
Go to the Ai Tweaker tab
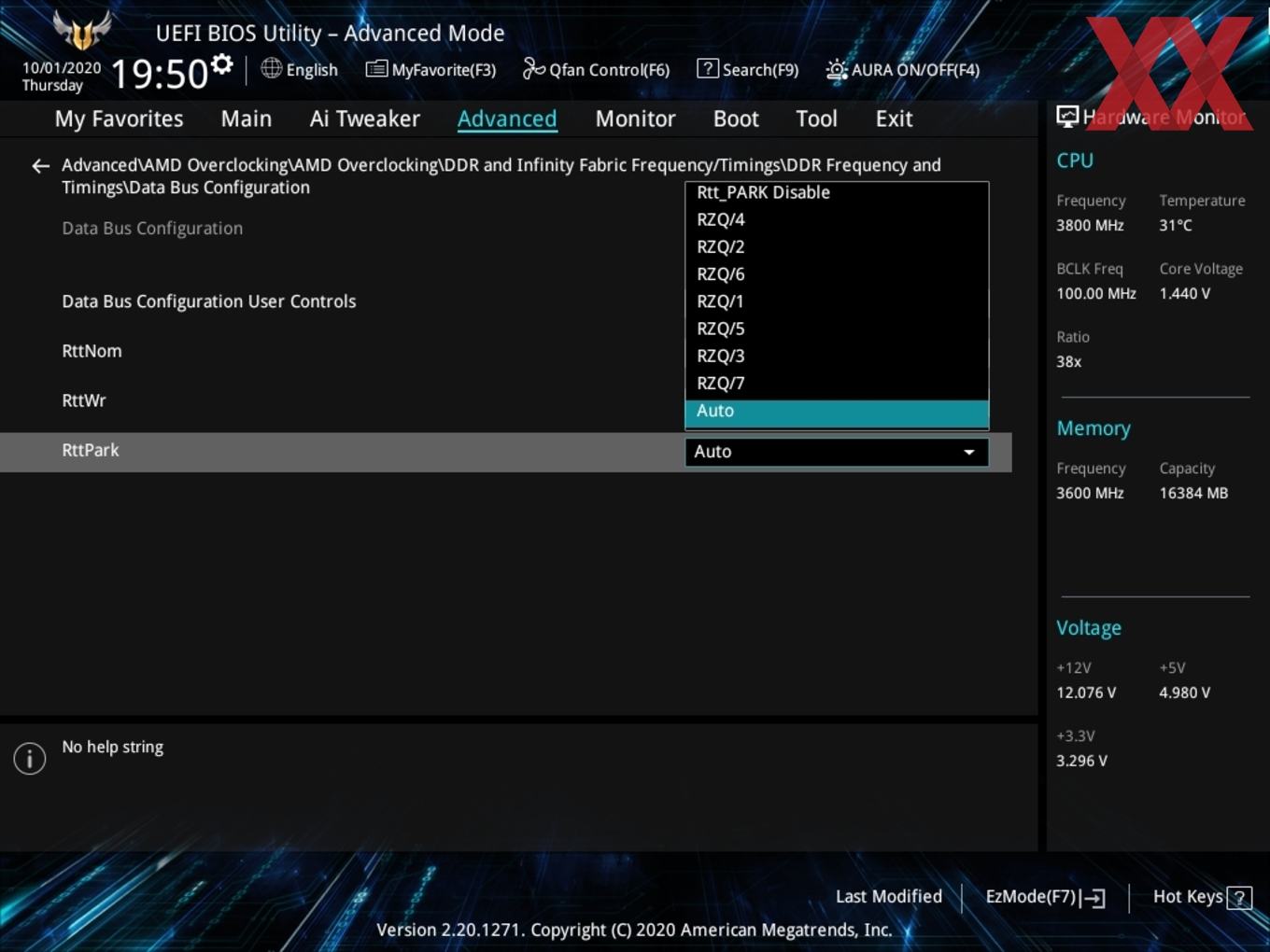coord(365,119)
